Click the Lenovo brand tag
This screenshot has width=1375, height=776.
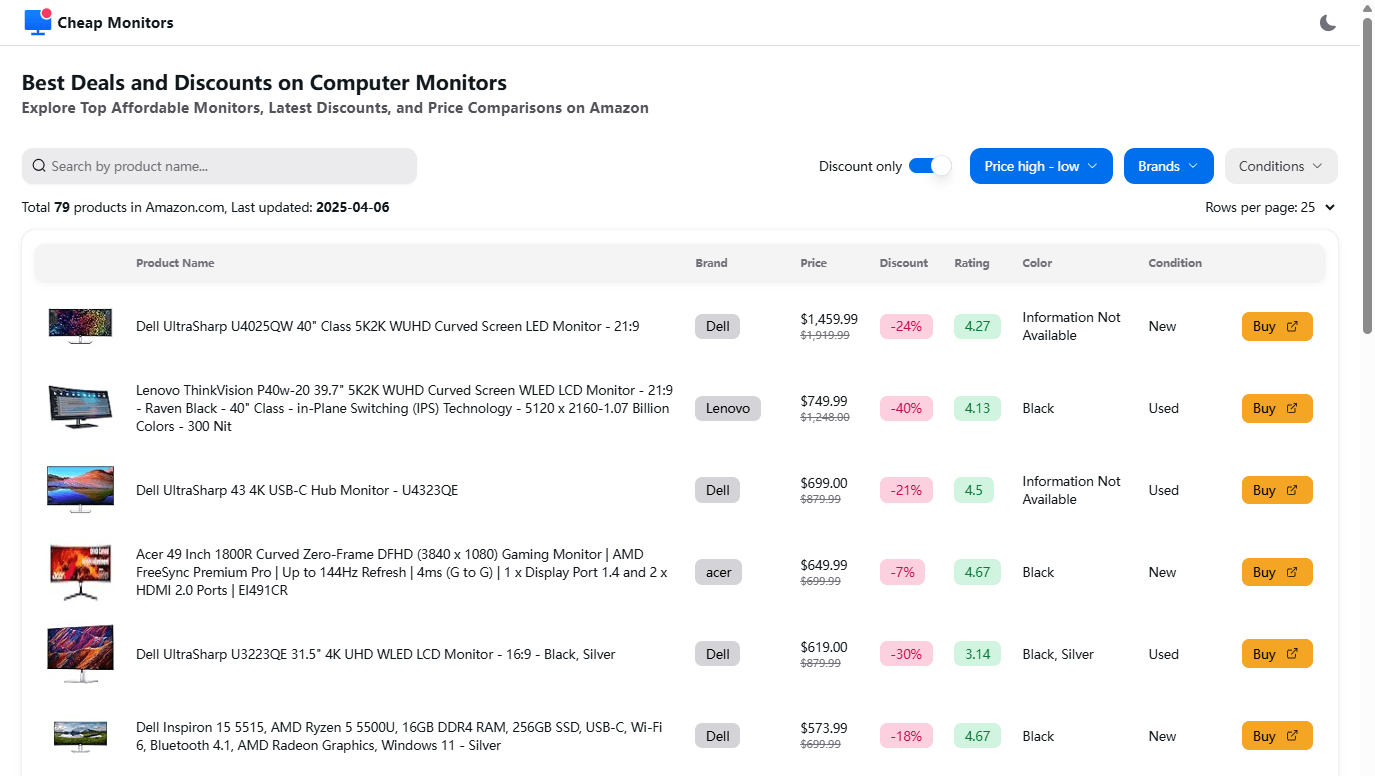727,408
